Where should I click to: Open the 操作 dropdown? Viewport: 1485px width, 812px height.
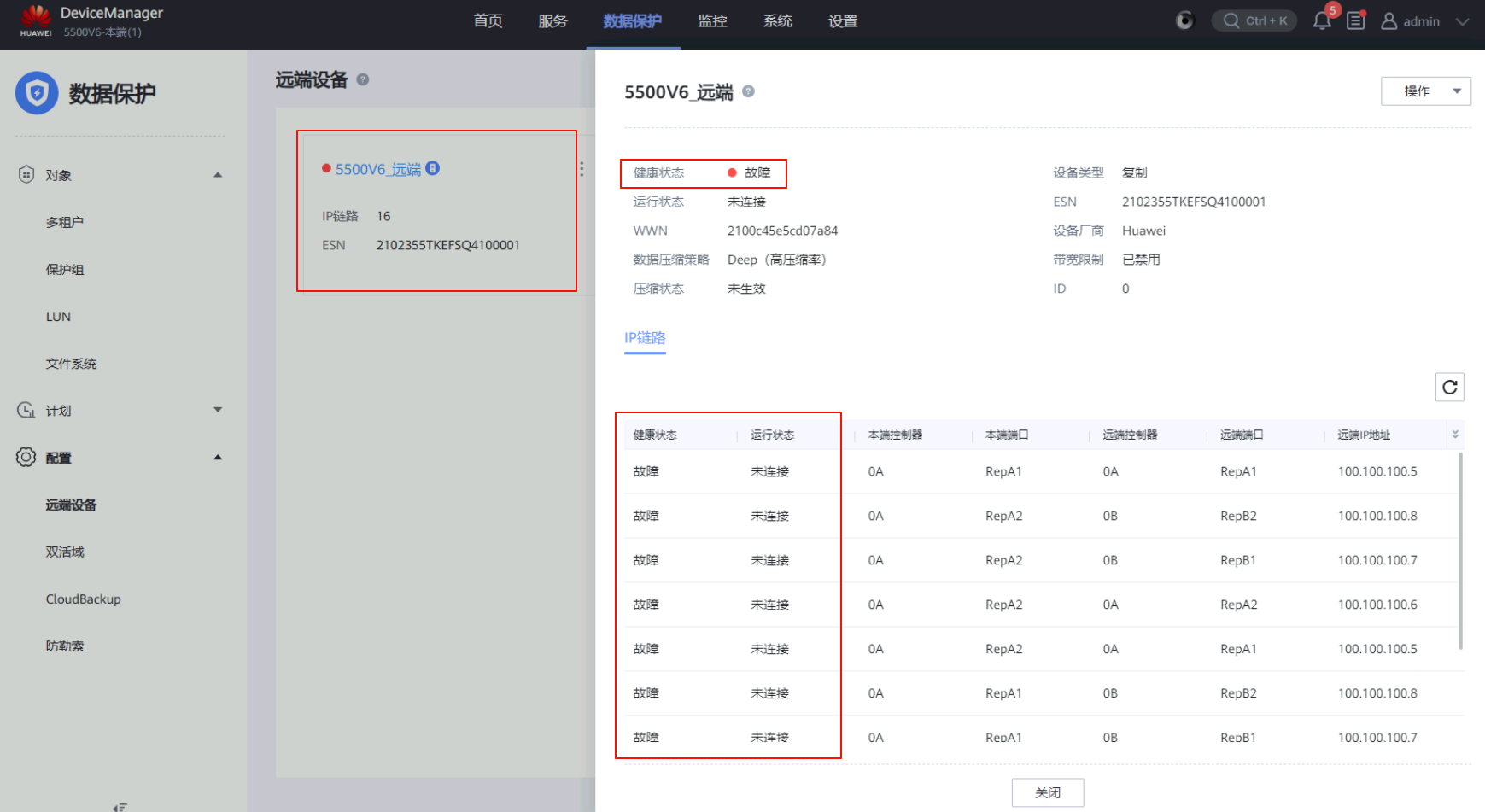click(x=1425, y=91)
